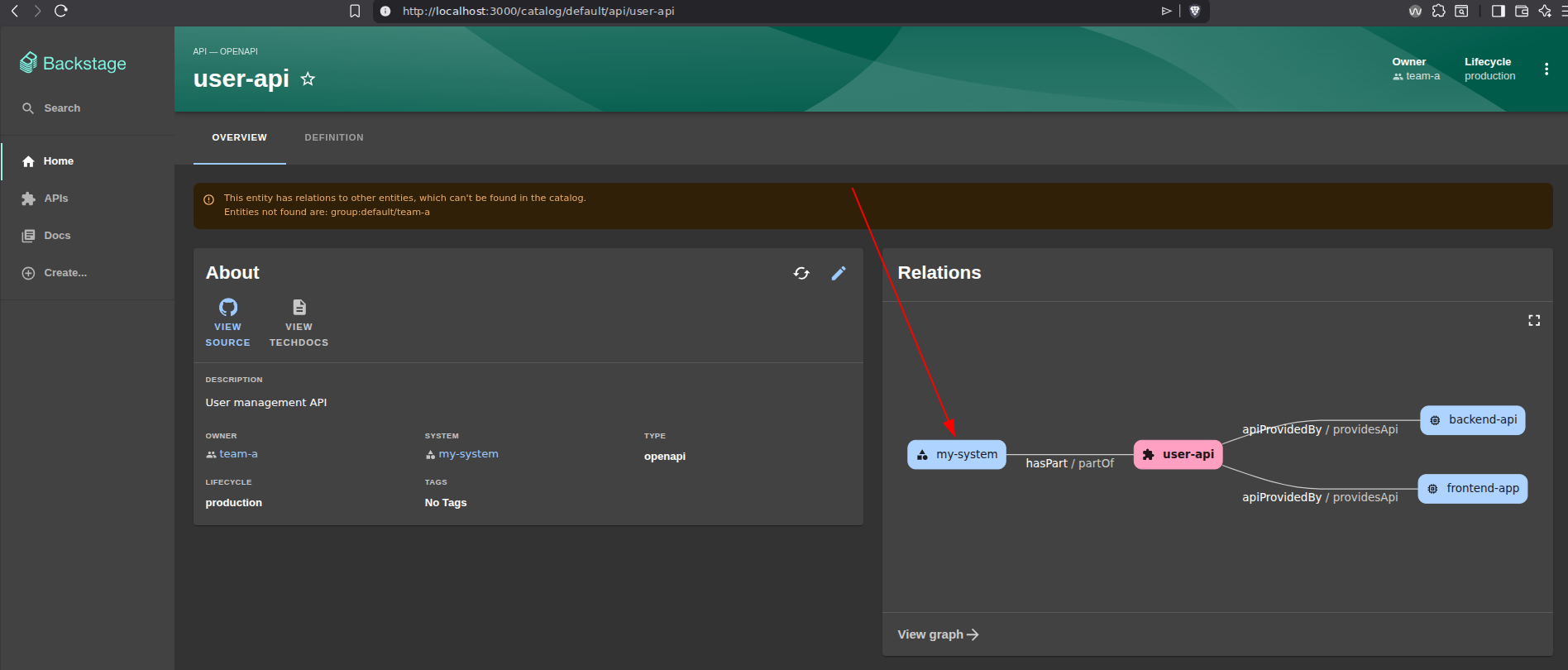Click the fullscreen icon in Relations card
Screen dimensions: 1568x670
click(x=1534, y=320)
